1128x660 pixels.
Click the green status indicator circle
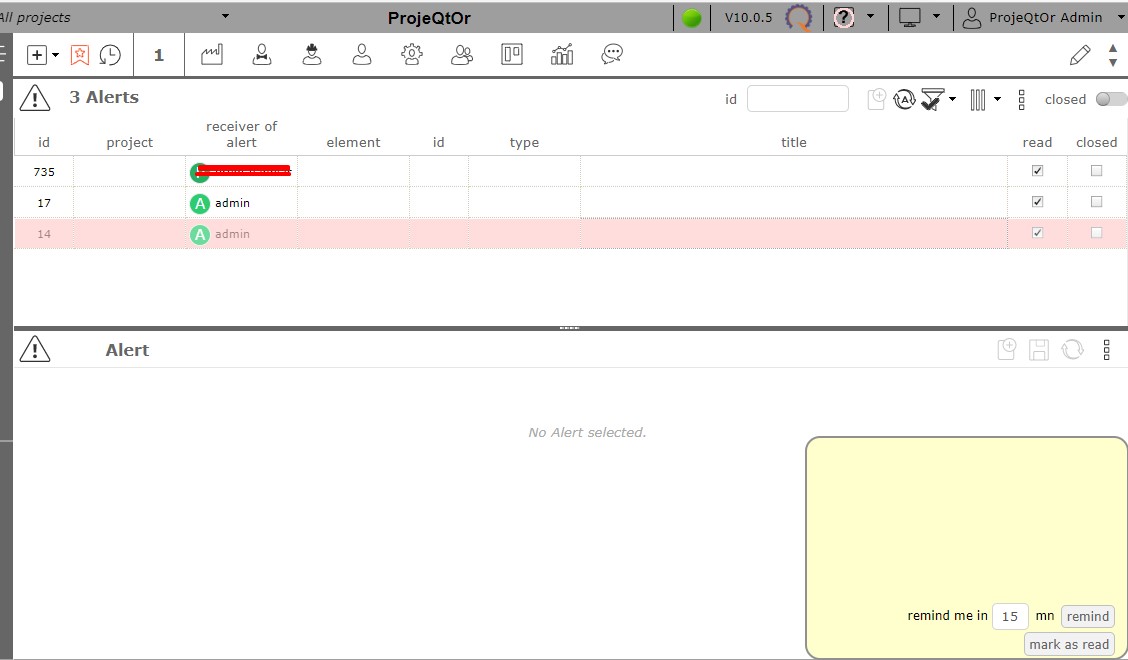click(691, 18)
